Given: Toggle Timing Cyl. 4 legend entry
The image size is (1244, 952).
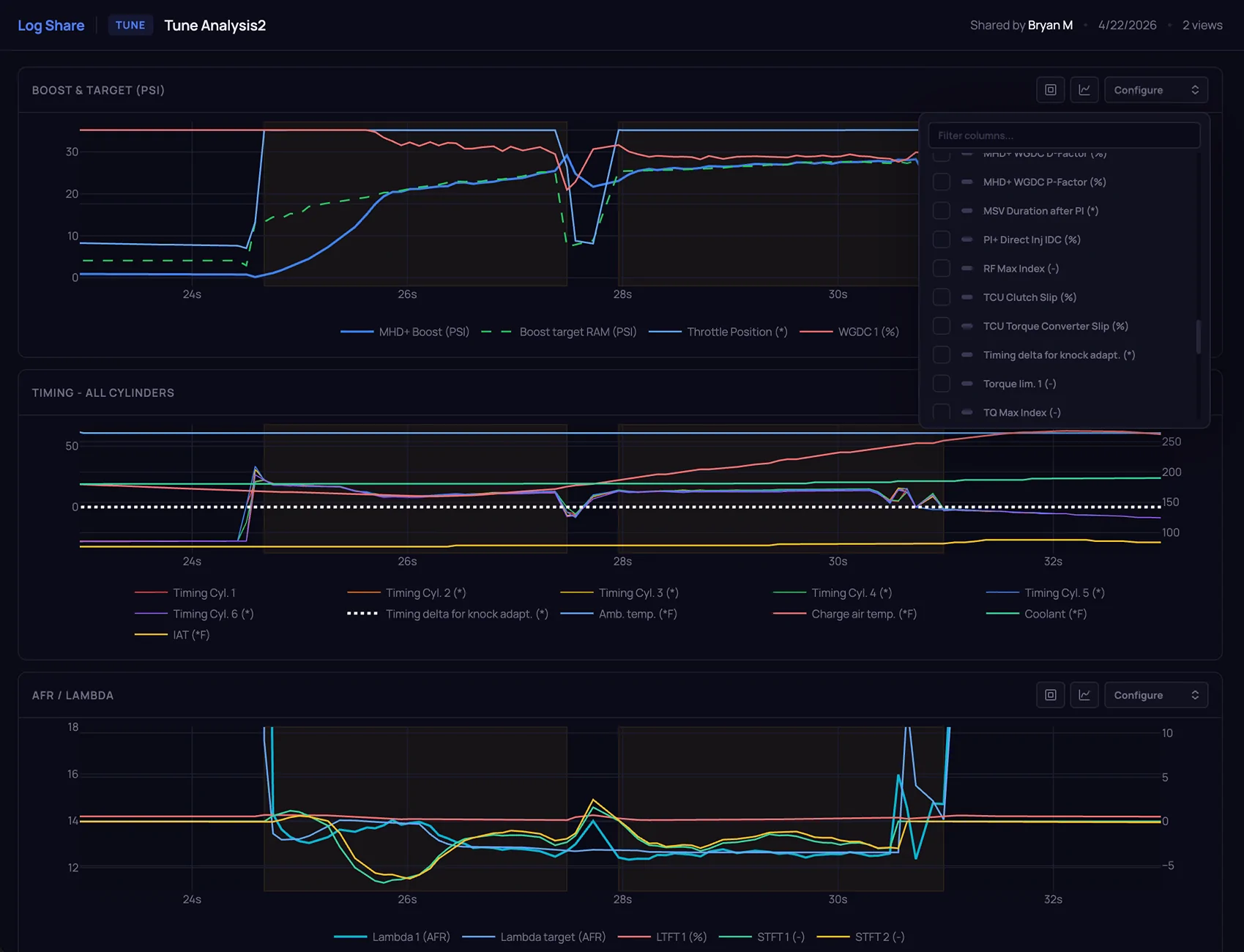Looking at the screenshot, I should coord(833,593).
